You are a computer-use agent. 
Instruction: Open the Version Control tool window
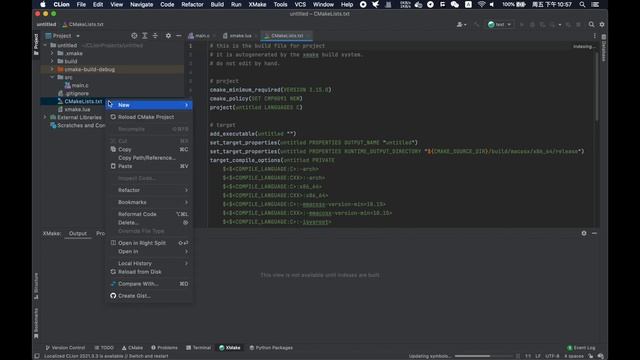pyautogui.click(x=65, y=348)
